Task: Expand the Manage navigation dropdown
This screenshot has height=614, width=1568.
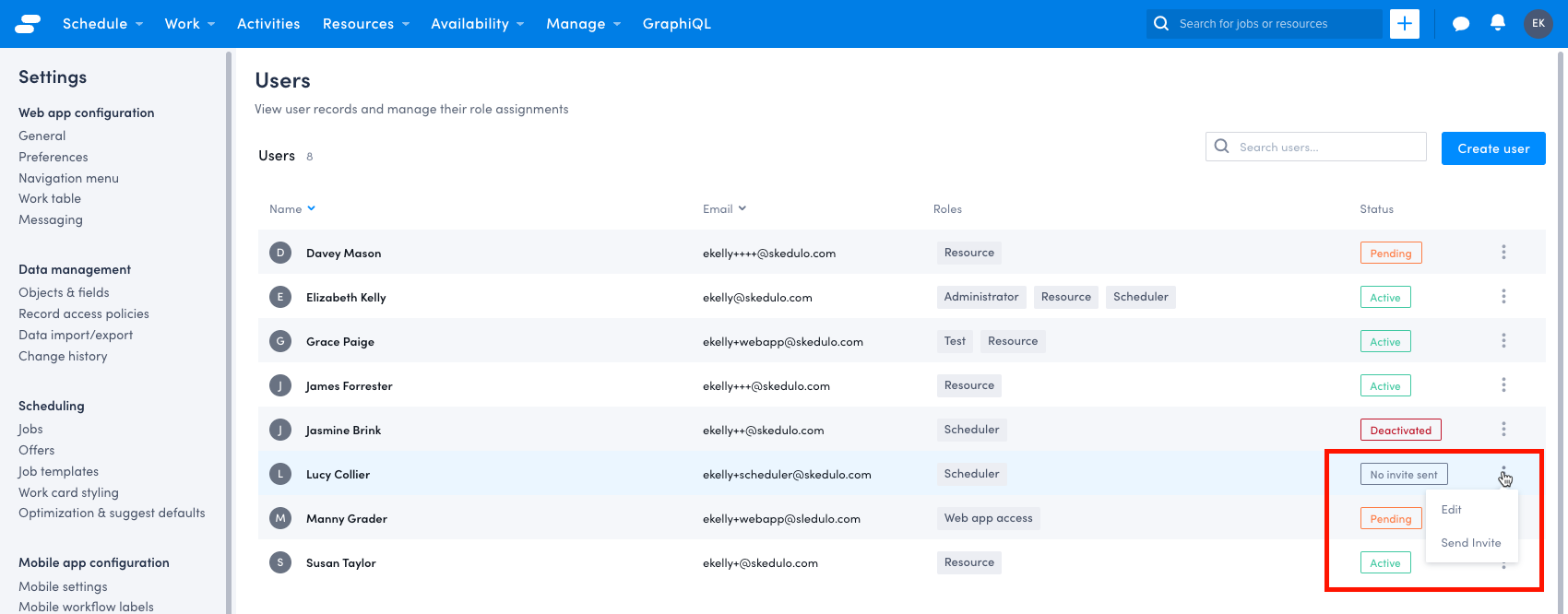Action: pos(583,24)
